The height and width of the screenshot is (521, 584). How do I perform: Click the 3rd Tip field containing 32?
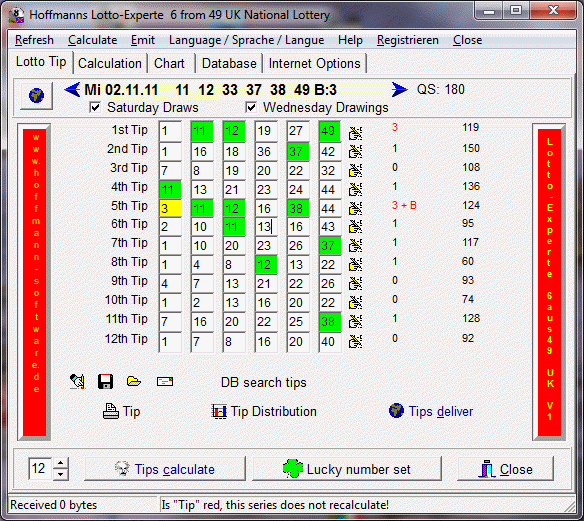point(330,170)
